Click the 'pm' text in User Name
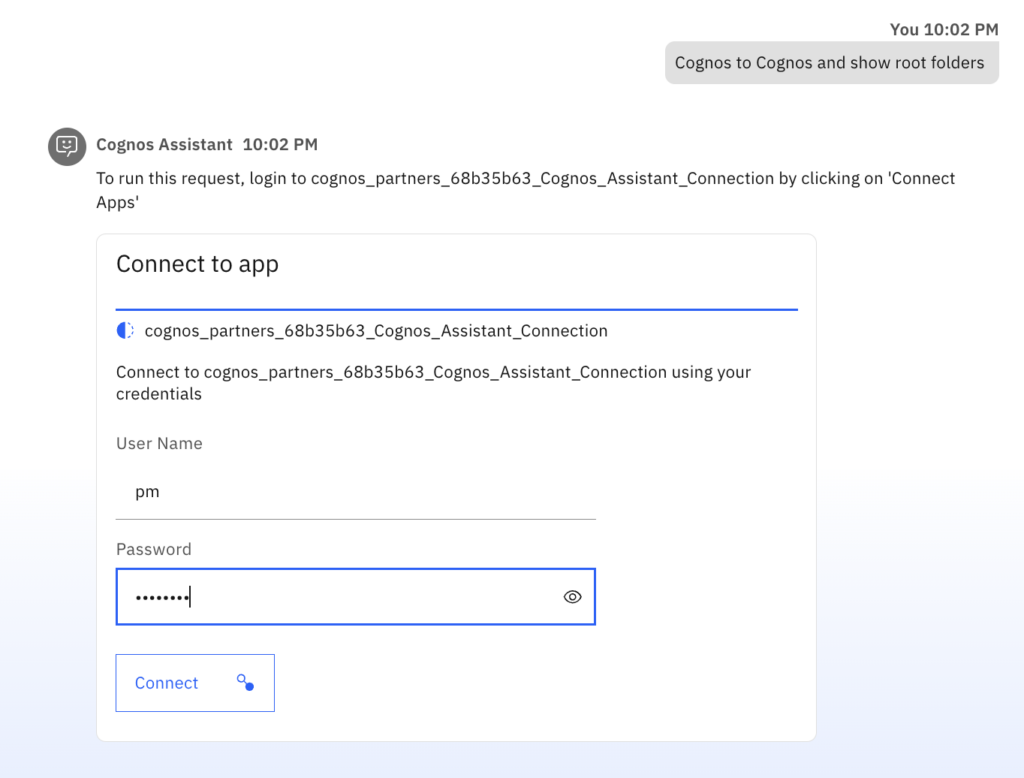The image size is (1024, 778). [147, 492]
